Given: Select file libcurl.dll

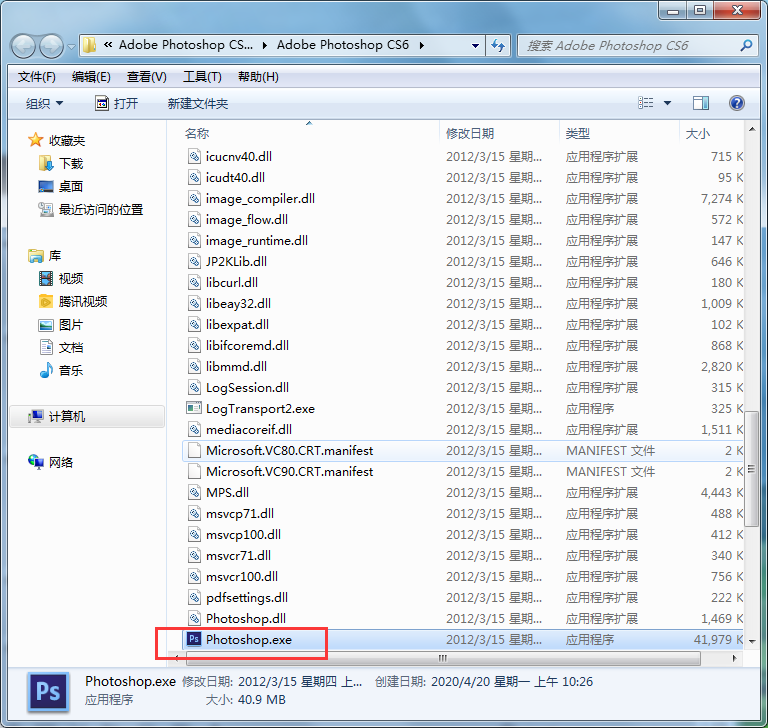Looking at the screenshot, I should point(232,283).
